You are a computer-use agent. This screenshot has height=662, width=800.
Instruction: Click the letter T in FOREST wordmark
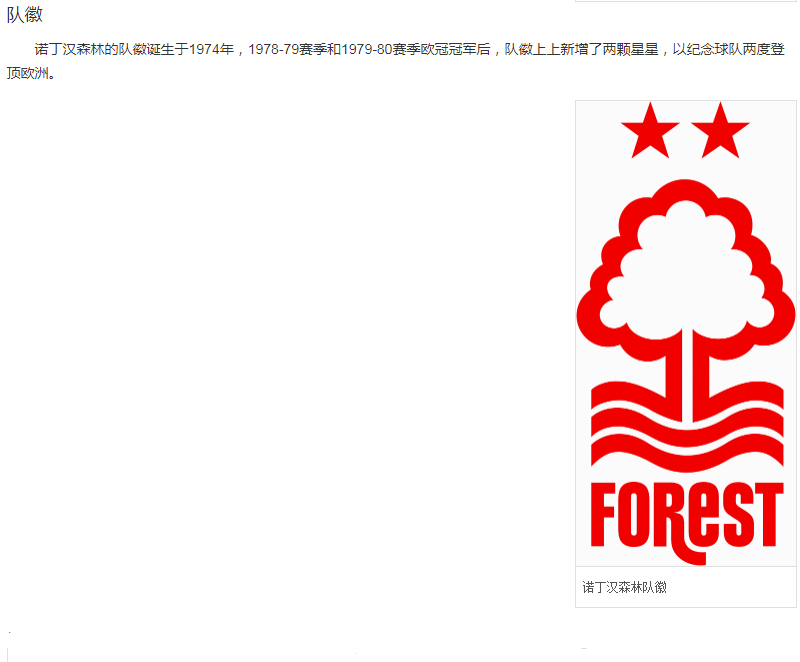coord(769,515)
